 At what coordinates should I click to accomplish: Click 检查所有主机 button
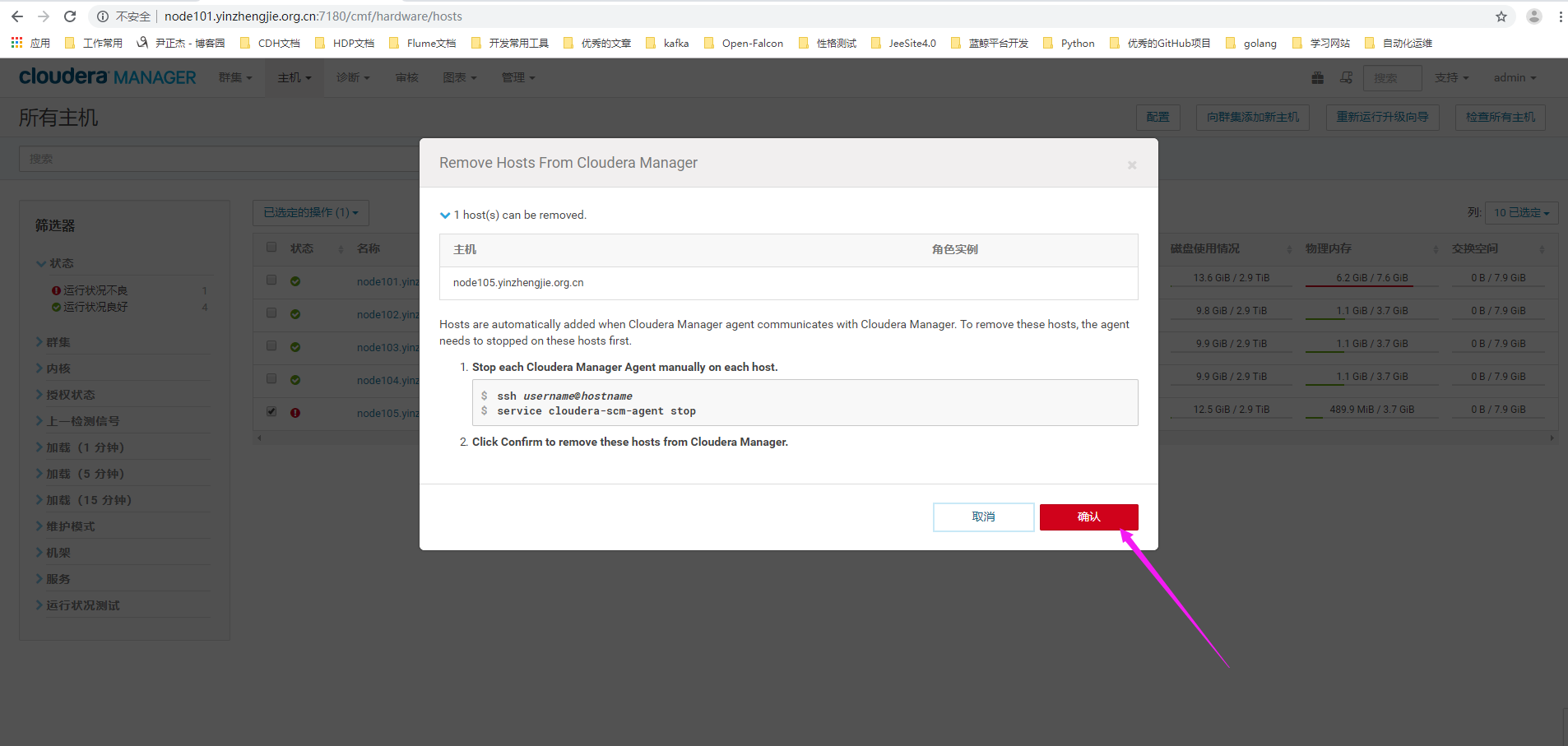pos(1501,117)
